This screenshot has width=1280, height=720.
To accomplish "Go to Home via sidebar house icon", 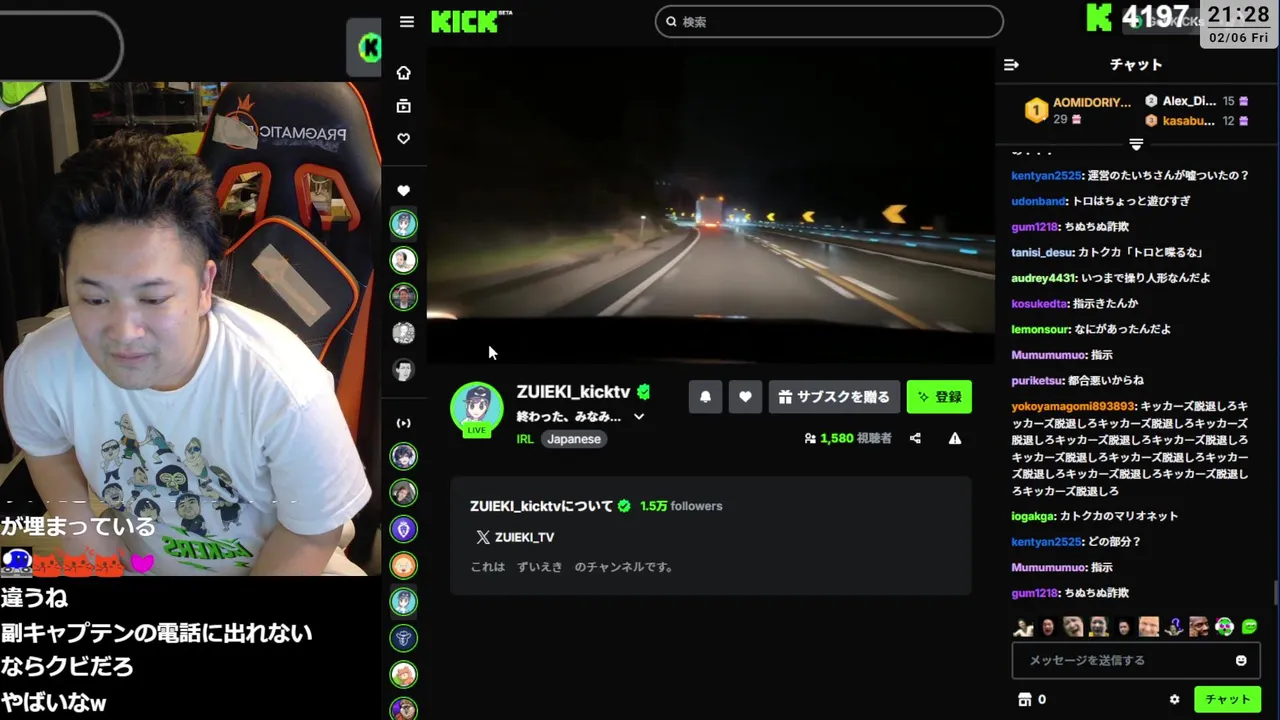I will 404,73.
